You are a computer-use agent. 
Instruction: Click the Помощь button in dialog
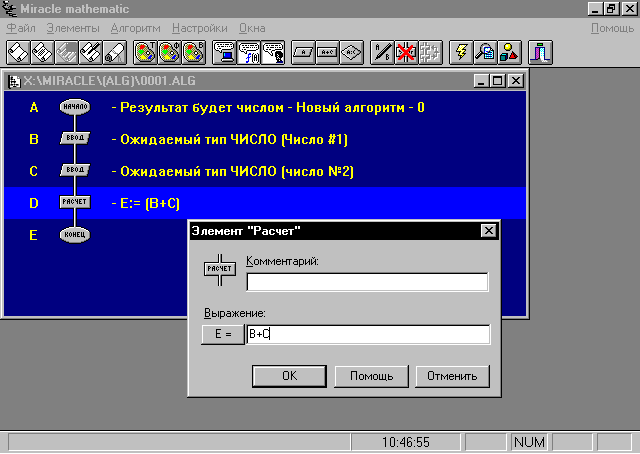coord(371,376)
